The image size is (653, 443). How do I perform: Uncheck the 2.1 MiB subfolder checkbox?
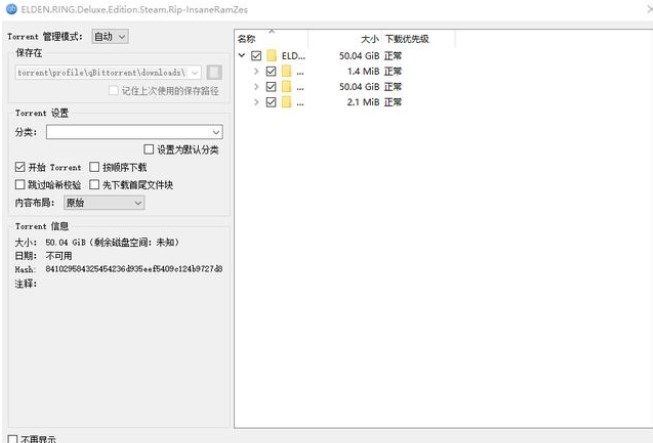click(271, 102)
